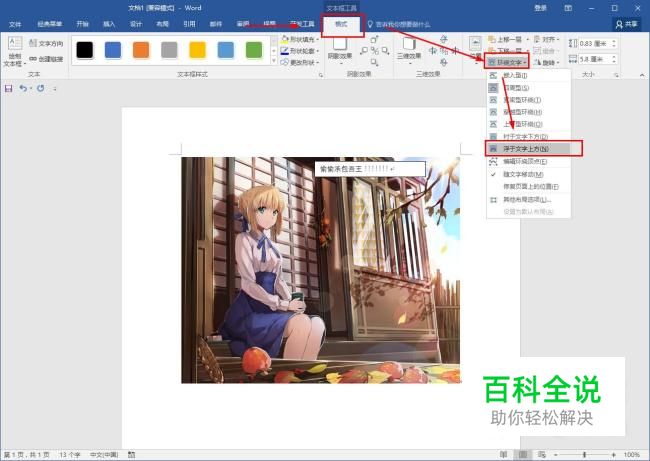This screenshot has height=461, width=650.
Task: Open Shape Outline (形状轮廓) dropdown
Action: click(300, 51)
